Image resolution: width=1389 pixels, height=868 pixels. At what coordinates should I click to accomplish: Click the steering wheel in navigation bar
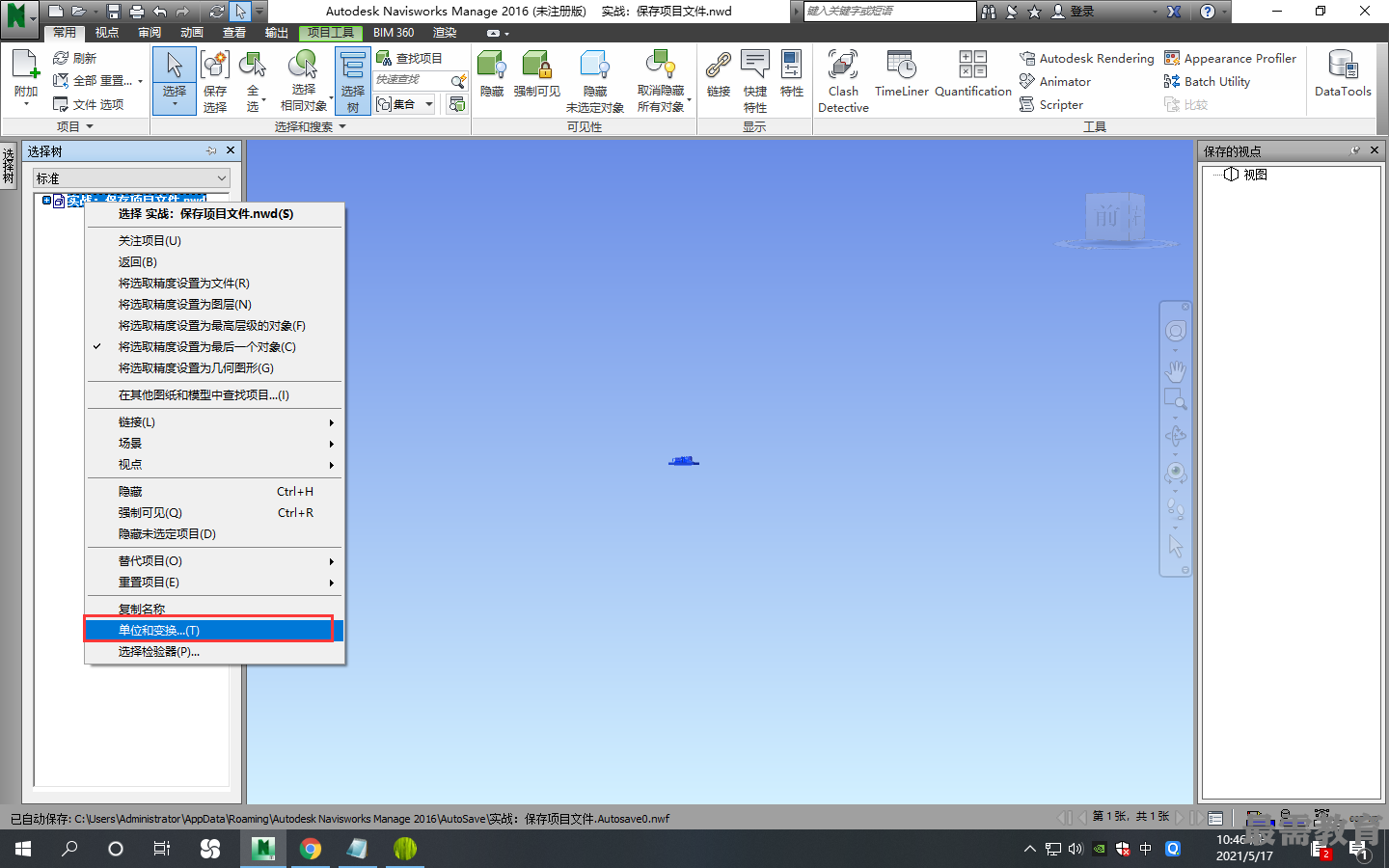1175,332
